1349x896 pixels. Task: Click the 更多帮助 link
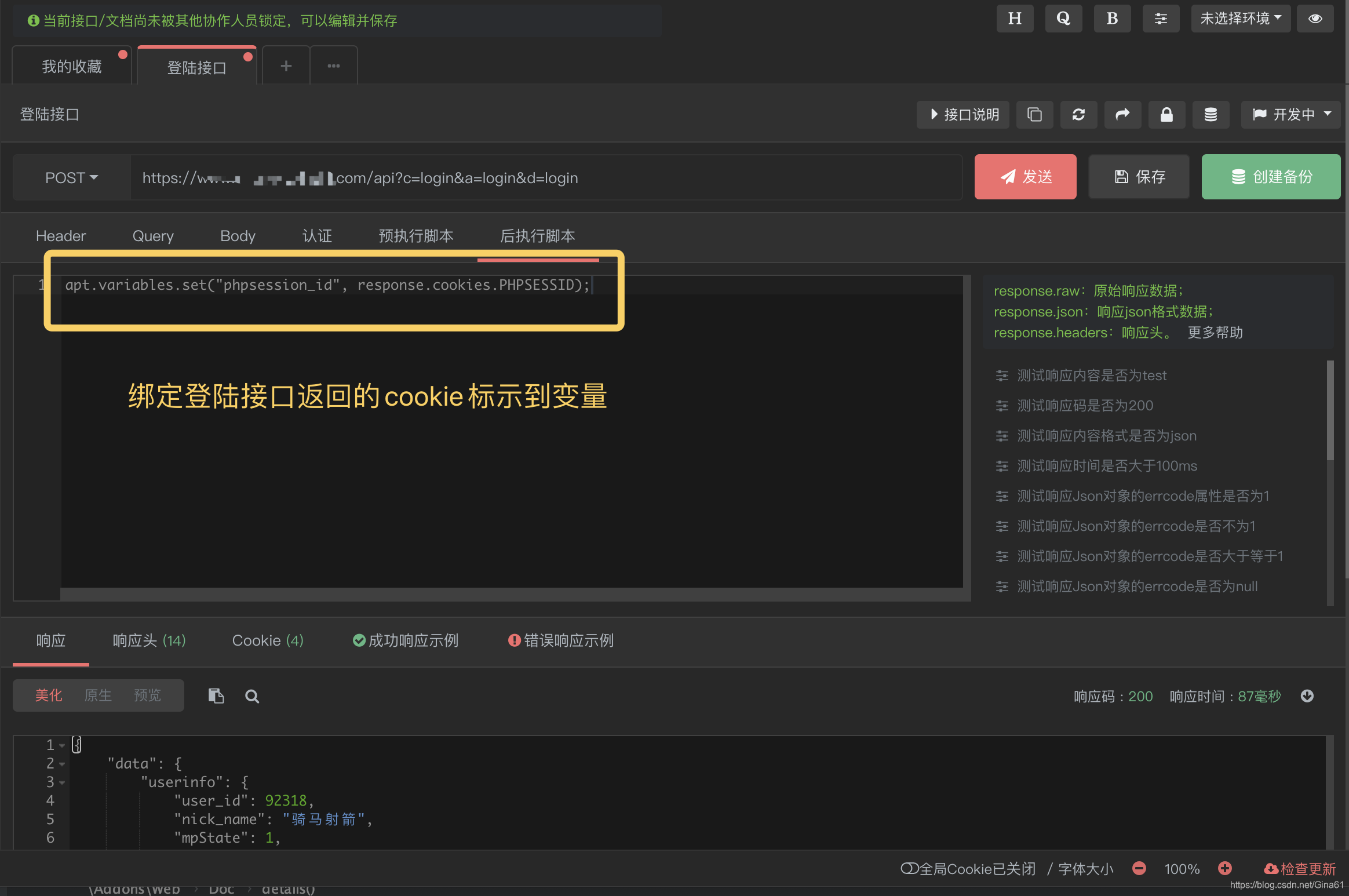pos(1215,333)
